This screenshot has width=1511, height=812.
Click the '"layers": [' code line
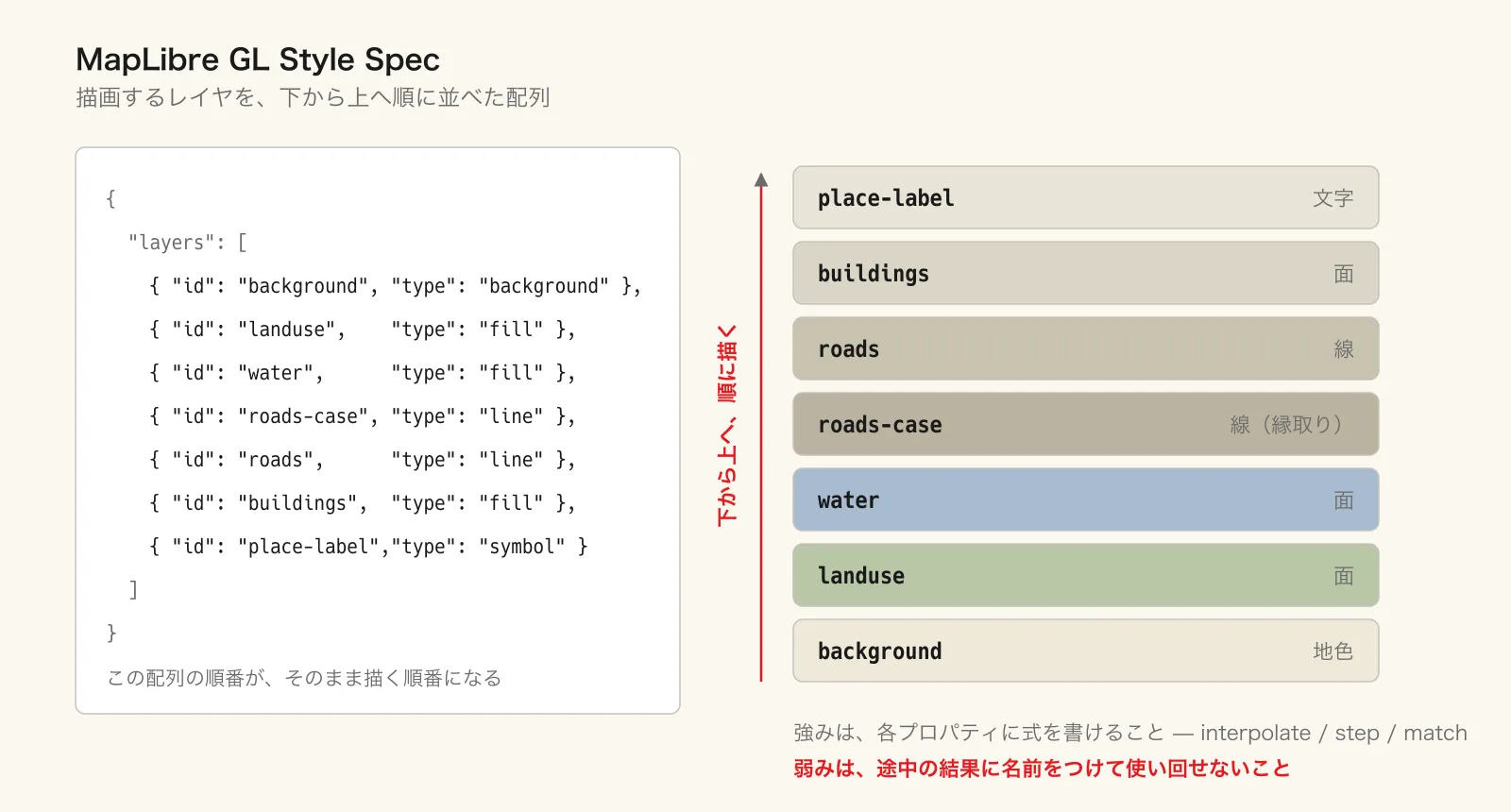coord(188,243)
